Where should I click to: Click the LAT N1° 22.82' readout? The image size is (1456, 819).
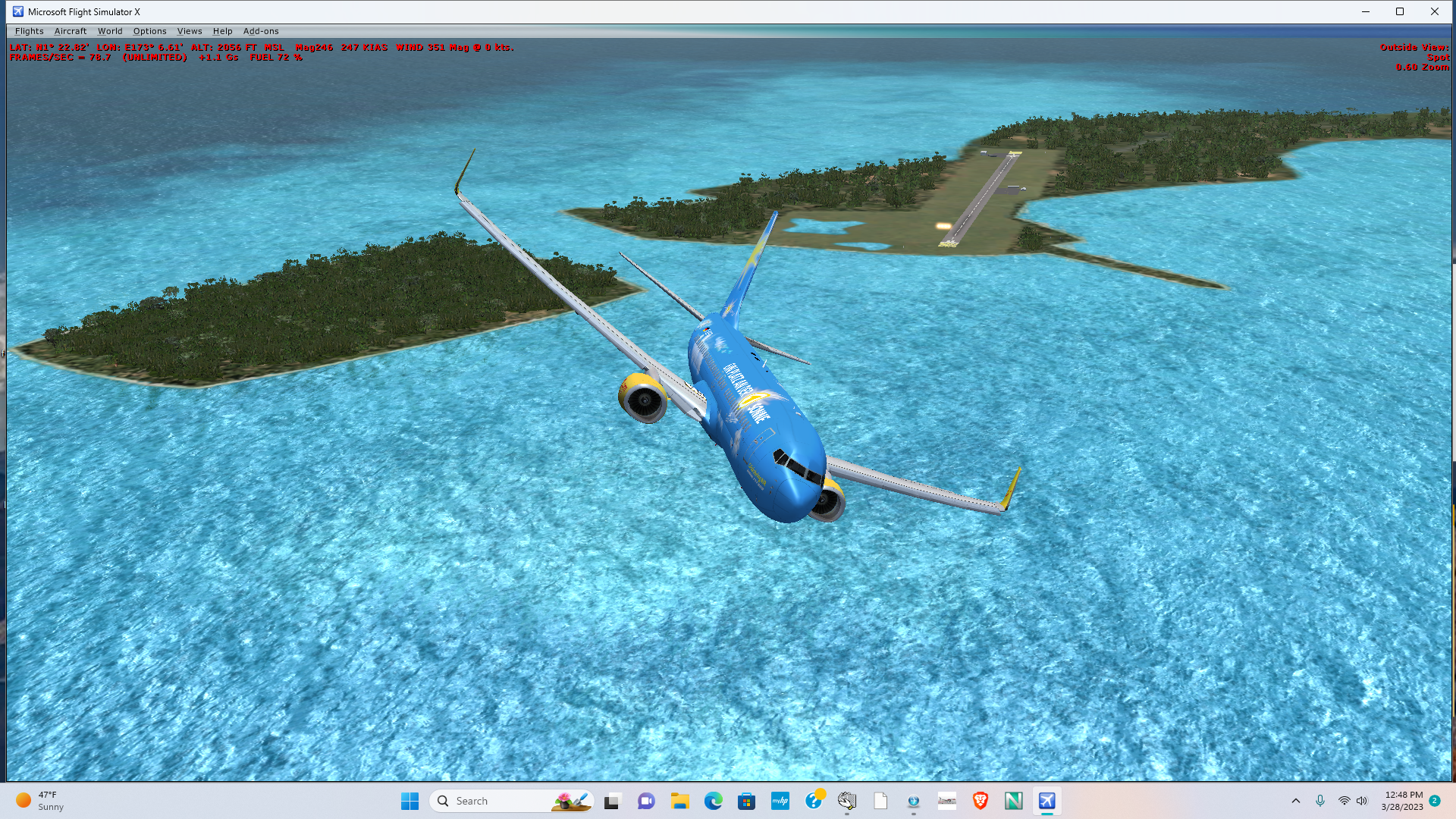[x=49, y=47]
